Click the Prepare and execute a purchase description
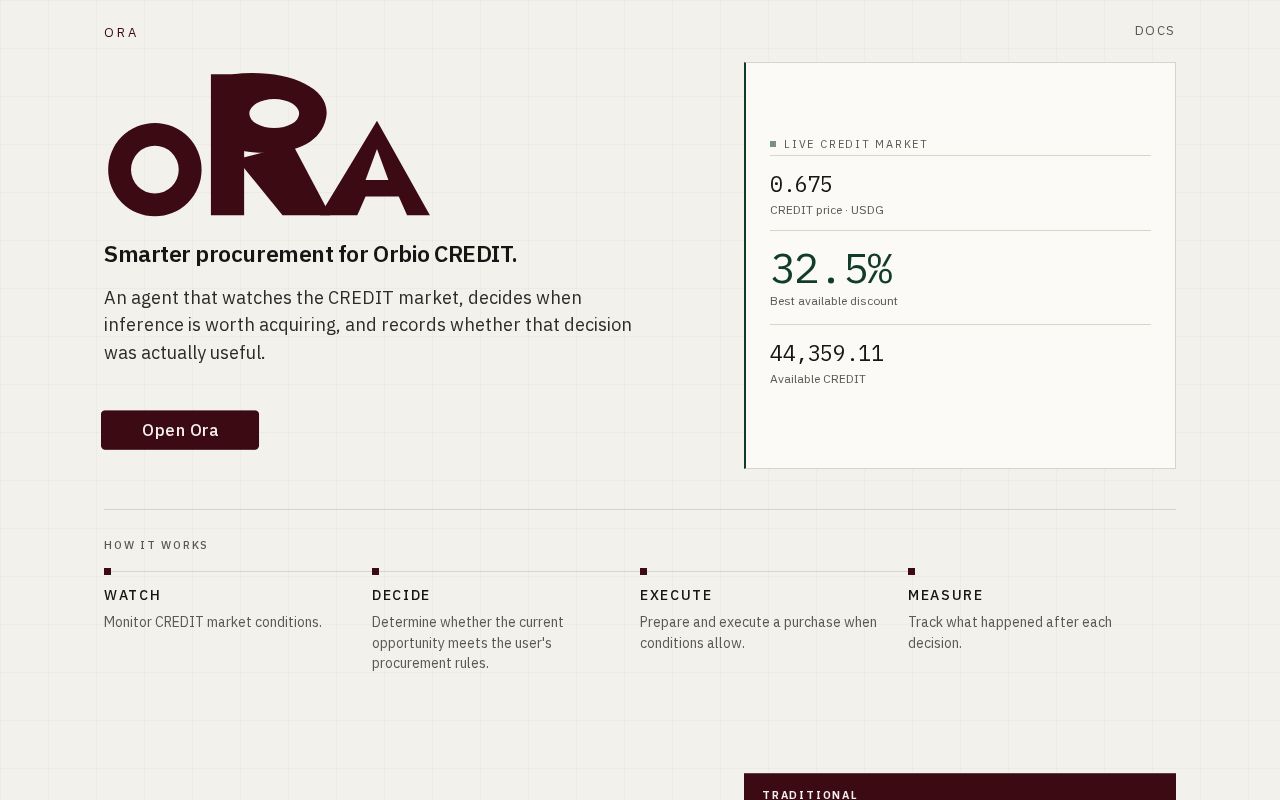The image size is (1280, 800). tap(758, 632)
